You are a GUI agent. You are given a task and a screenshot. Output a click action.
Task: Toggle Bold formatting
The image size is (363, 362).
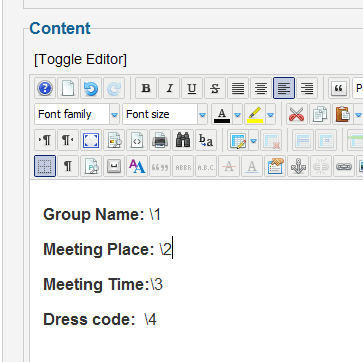coord(146,88)
